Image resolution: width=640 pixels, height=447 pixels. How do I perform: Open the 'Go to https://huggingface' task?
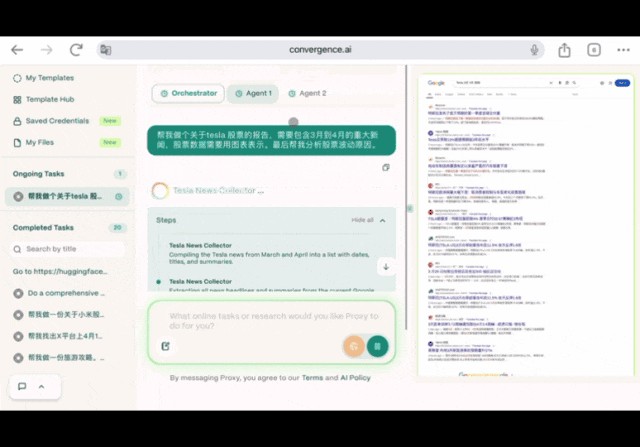[60, 271]
